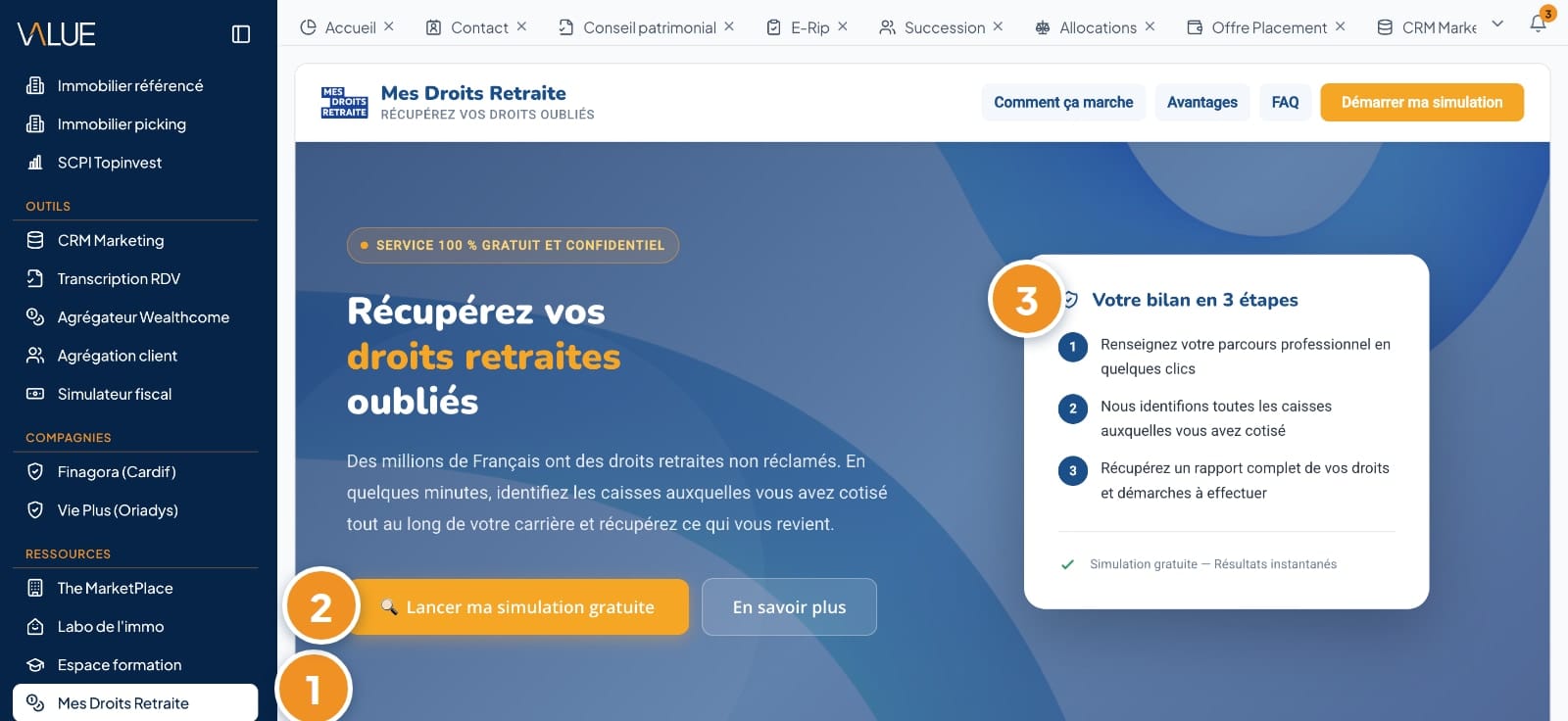The height and width of the screenshot is (721, 1568).
Task: Switch to the Accueil tab
Action: coord(338,27)
